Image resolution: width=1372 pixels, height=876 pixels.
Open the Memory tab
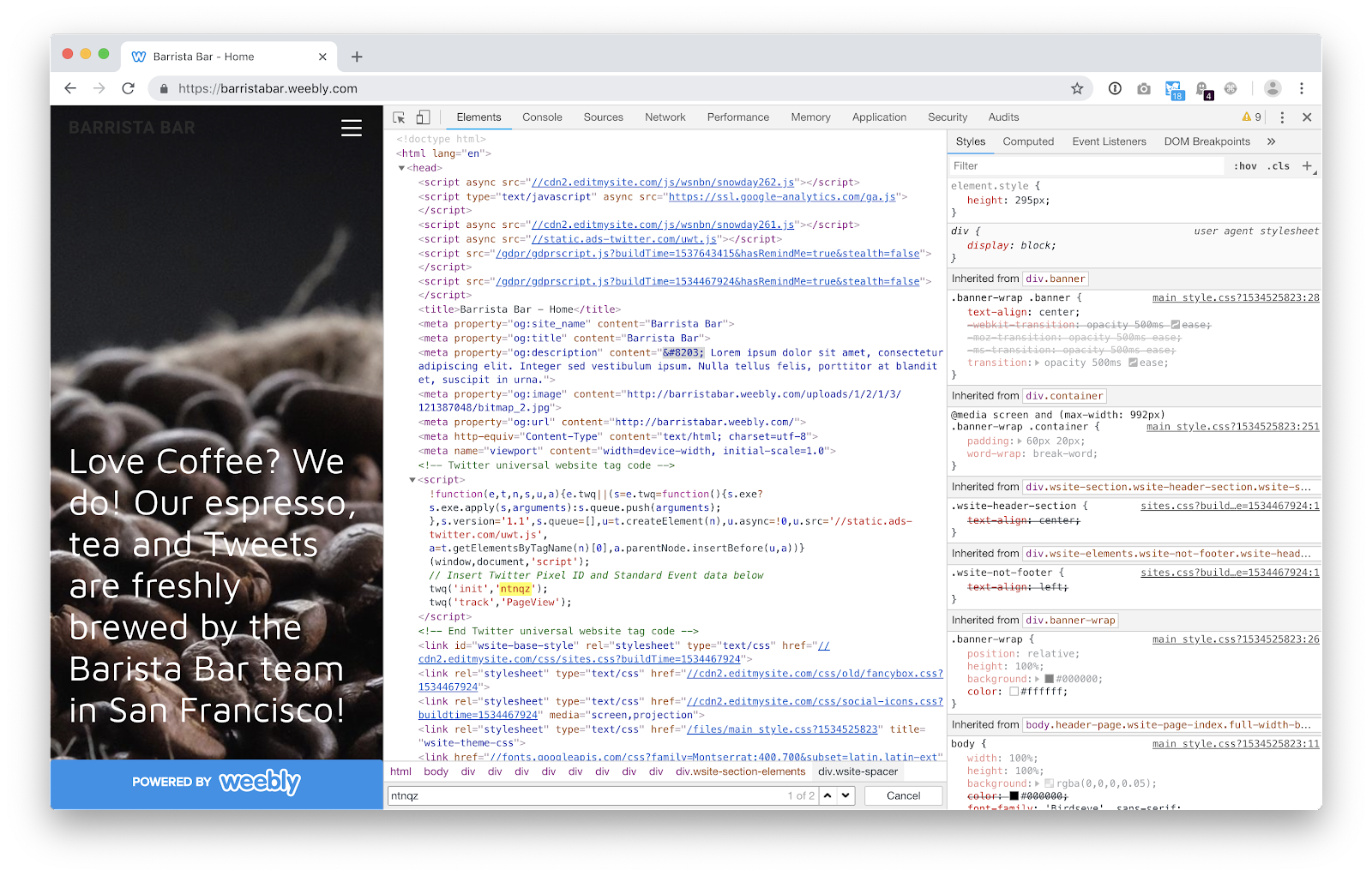pyautogui.click(x=810, y=117)
